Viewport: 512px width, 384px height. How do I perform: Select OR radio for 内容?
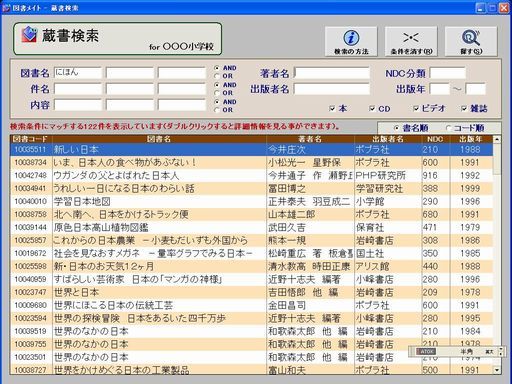click(217, 110)
